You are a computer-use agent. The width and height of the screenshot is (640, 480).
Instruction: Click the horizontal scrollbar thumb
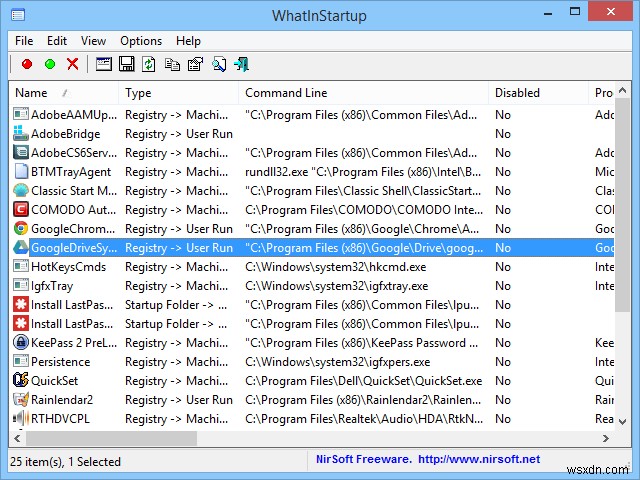111,438
